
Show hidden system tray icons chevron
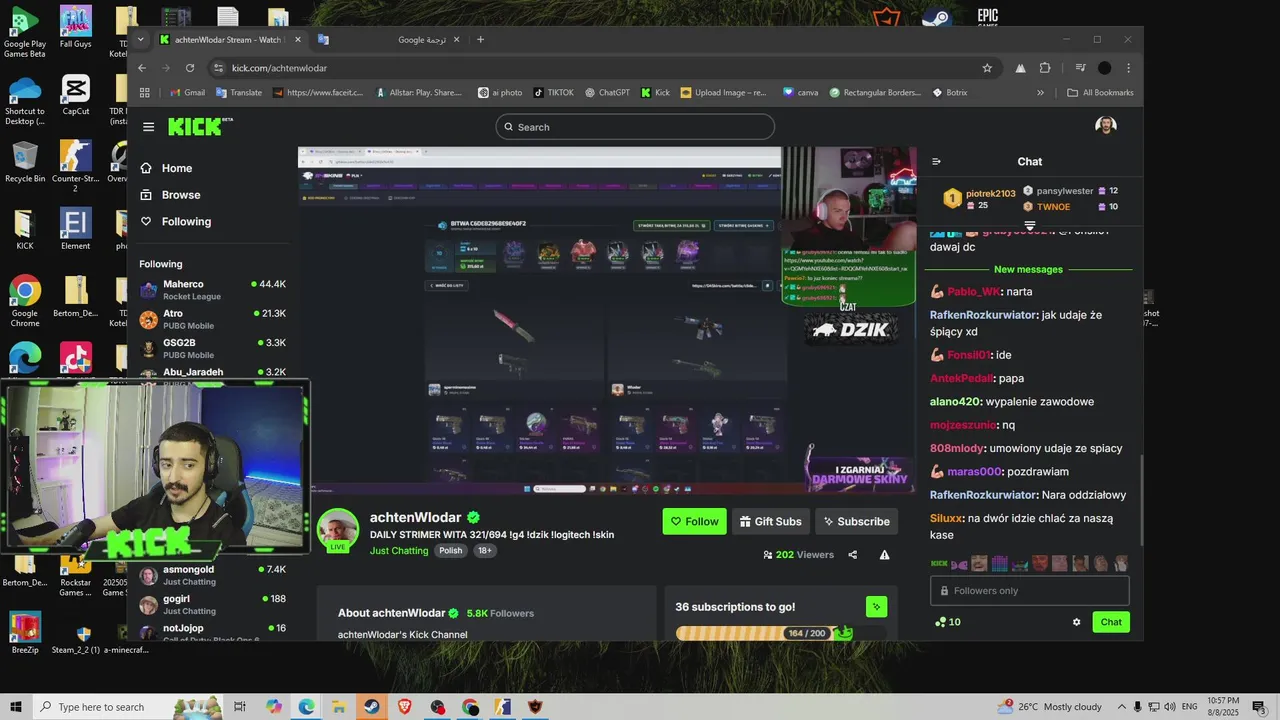pos(1123,707)
